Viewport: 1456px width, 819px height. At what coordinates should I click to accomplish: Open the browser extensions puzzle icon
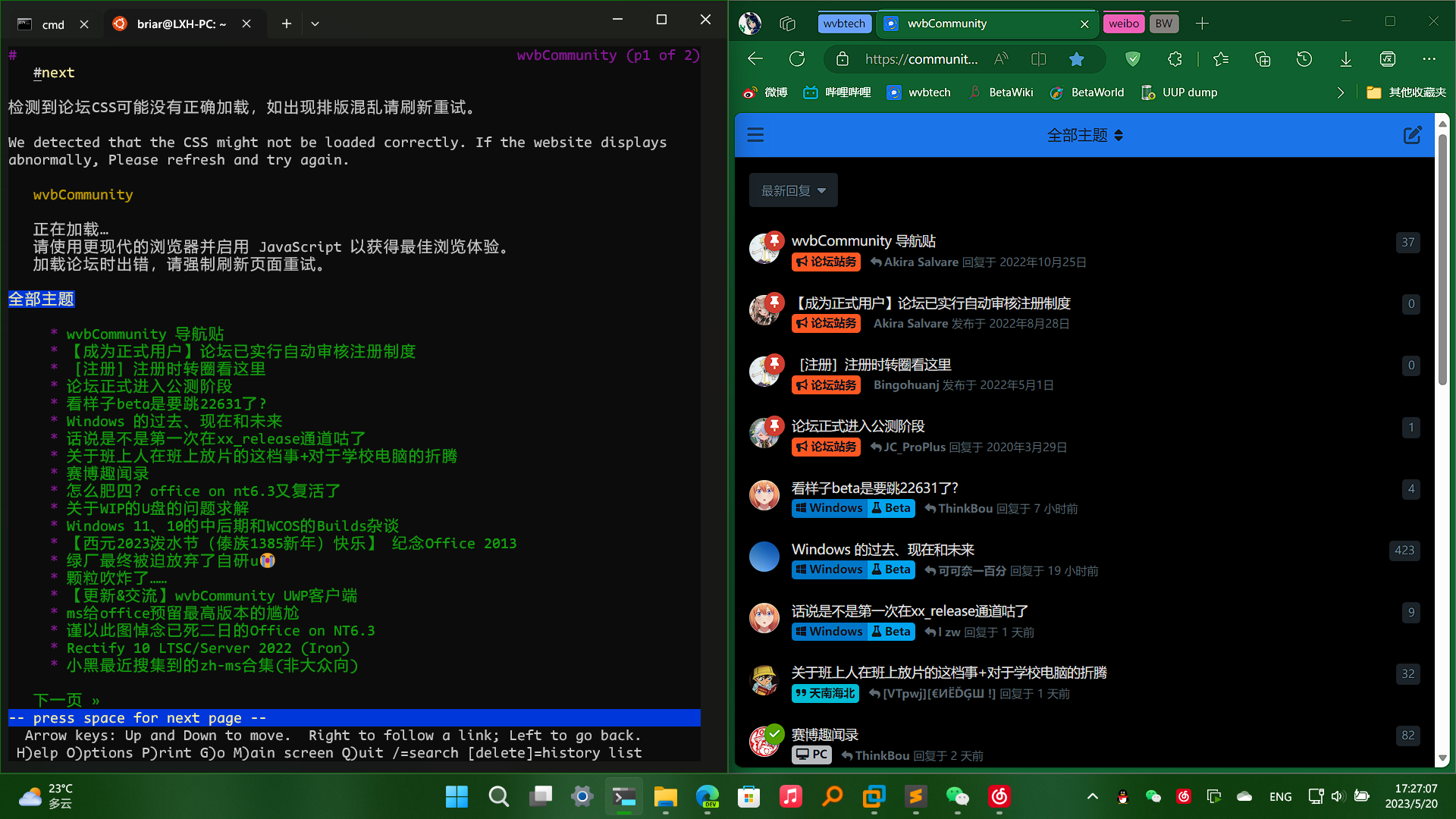(1175, 59)
